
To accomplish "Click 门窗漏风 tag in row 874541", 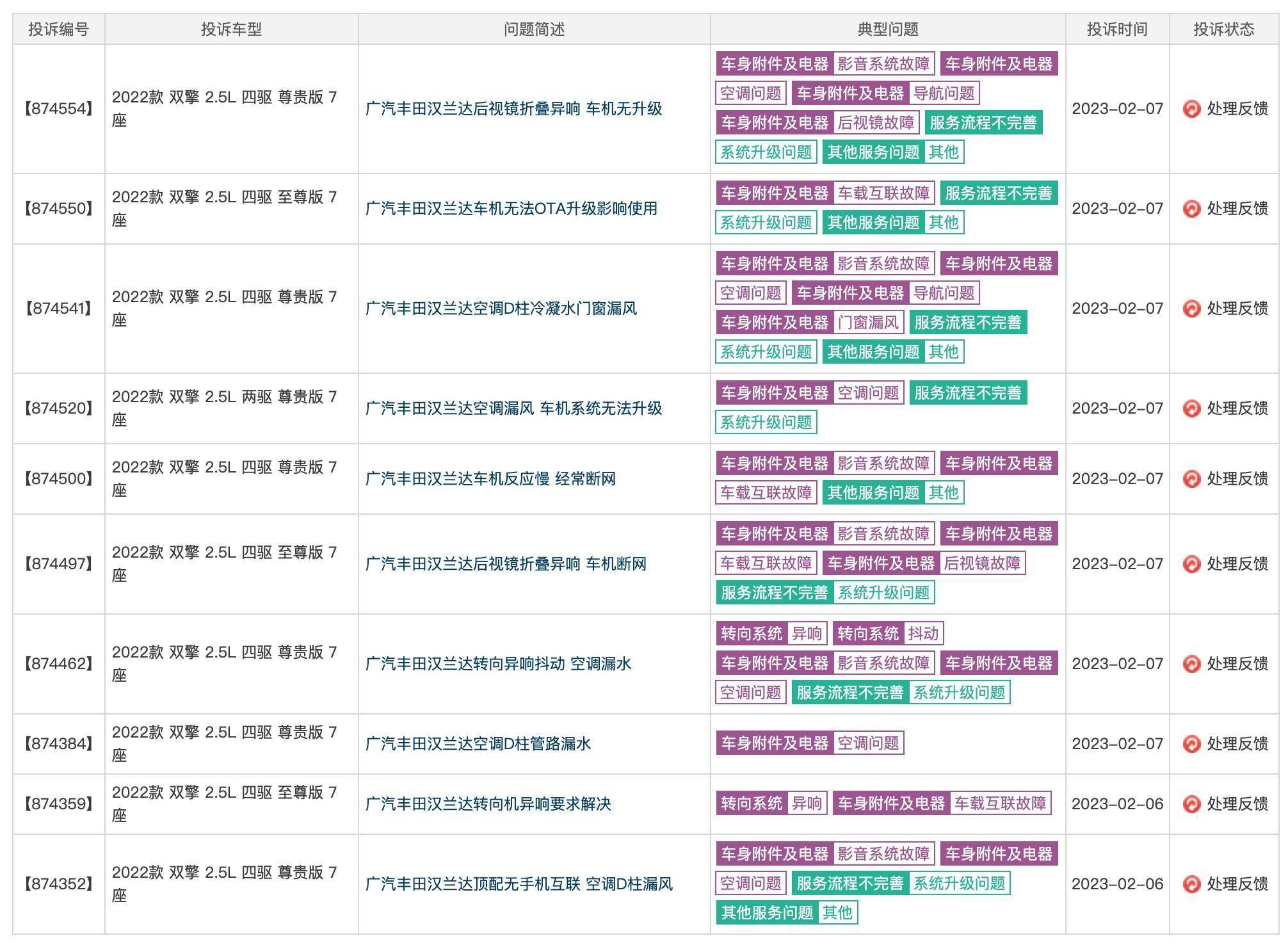I will point(868,323).
